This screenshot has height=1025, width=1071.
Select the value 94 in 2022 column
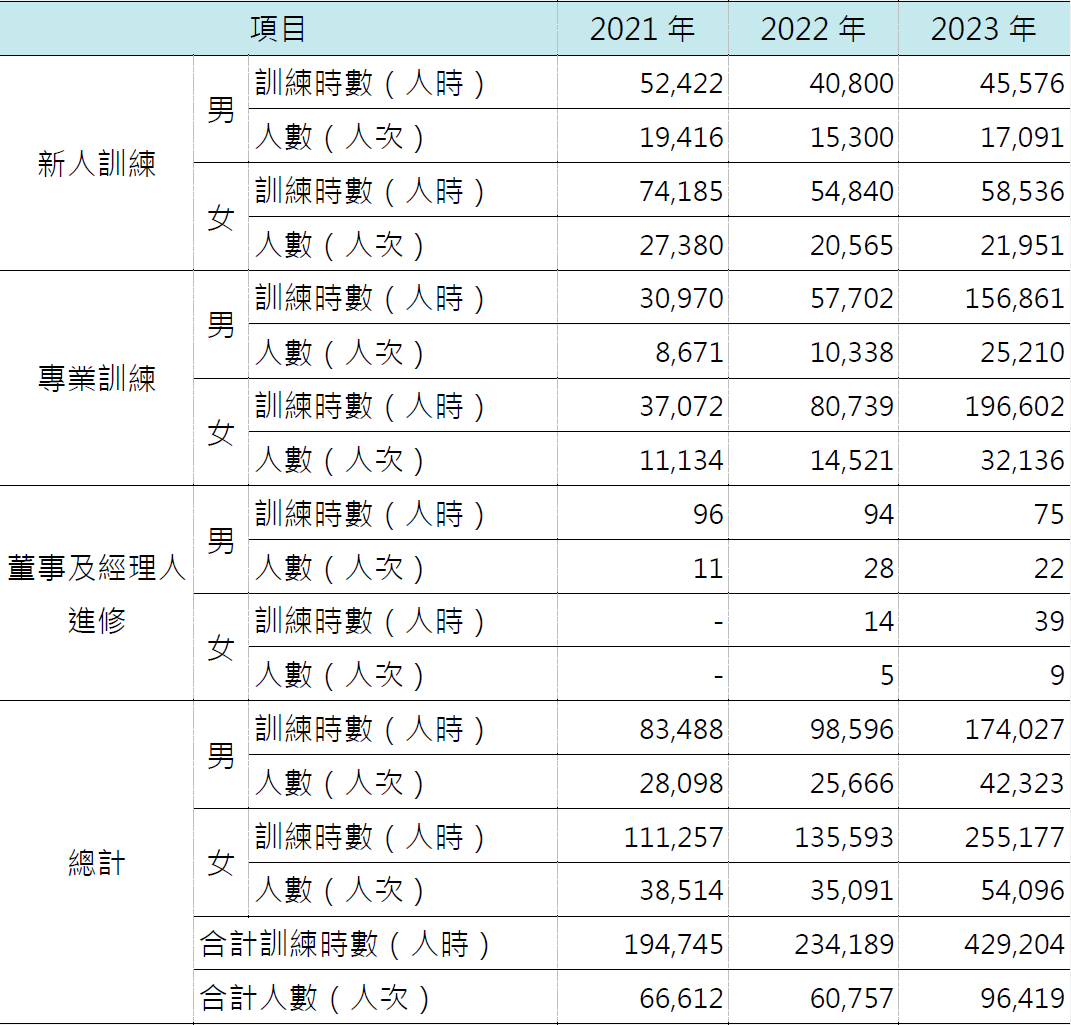click(x=878, y=514)
